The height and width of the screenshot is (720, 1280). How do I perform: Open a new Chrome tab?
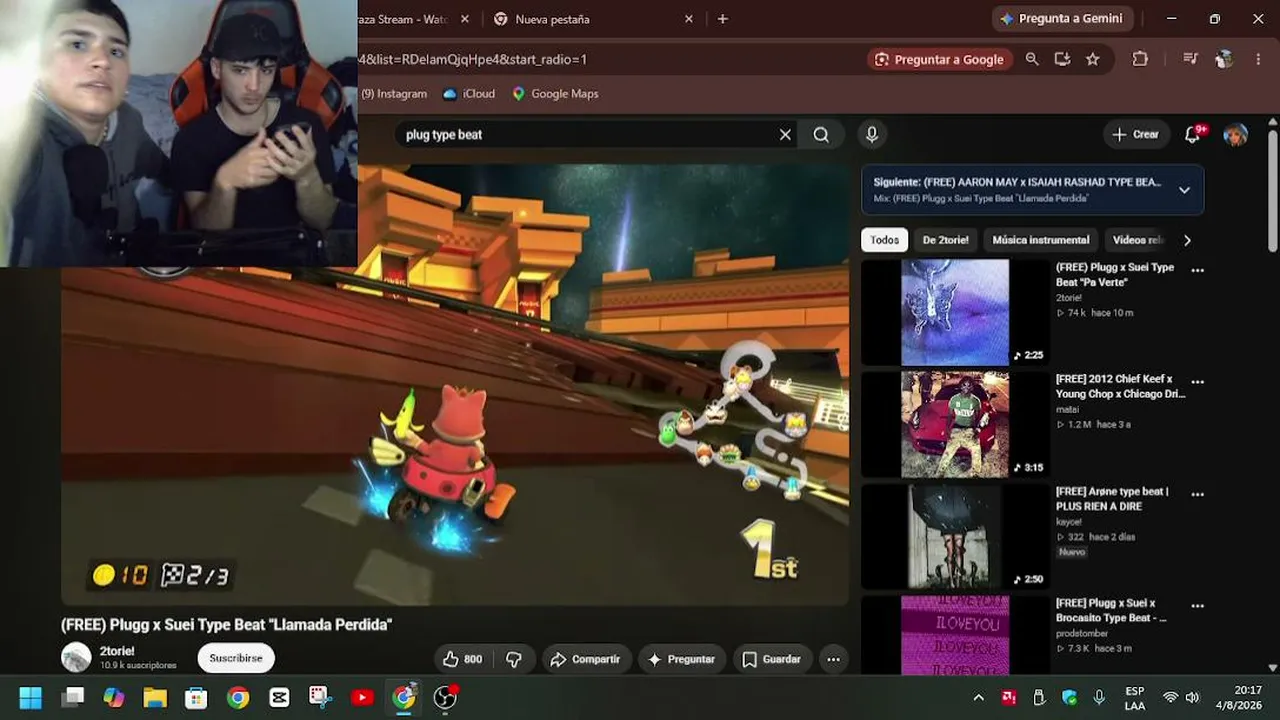(x=722, y=19)
